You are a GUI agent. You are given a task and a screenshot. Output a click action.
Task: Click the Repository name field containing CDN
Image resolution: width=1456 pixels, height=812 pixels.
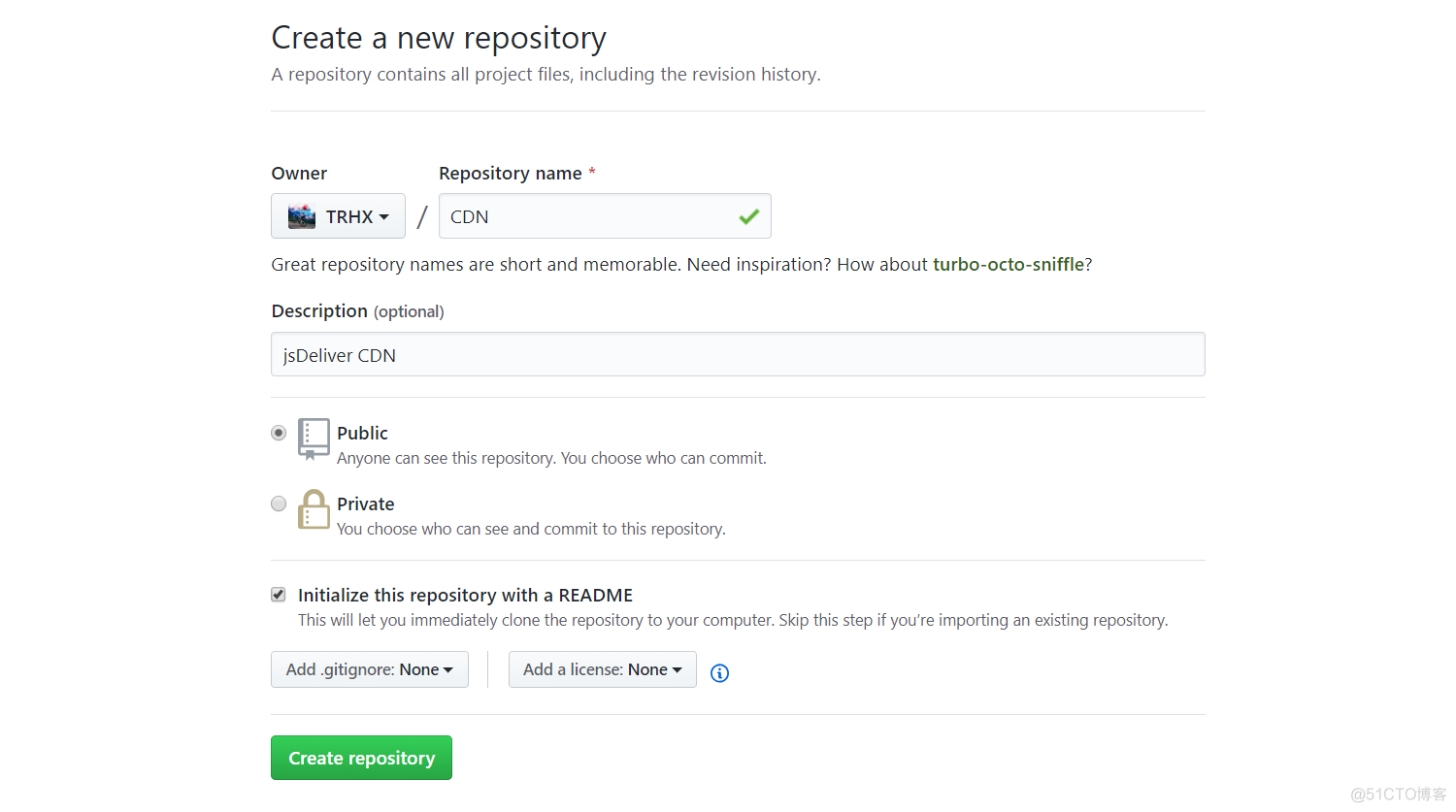[582, 215]
